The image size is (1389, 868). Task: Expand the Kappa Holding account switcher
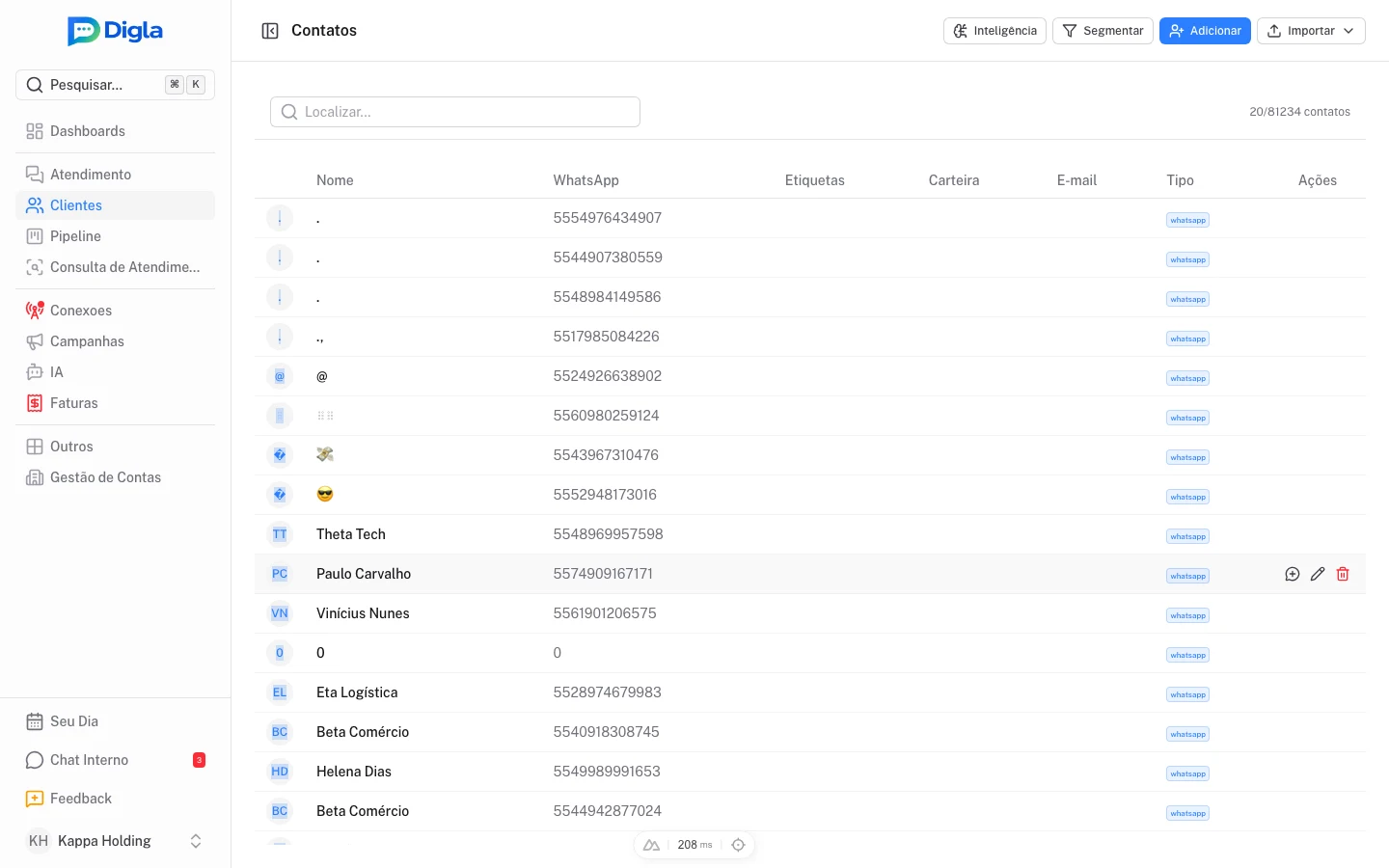click(115, 841)
